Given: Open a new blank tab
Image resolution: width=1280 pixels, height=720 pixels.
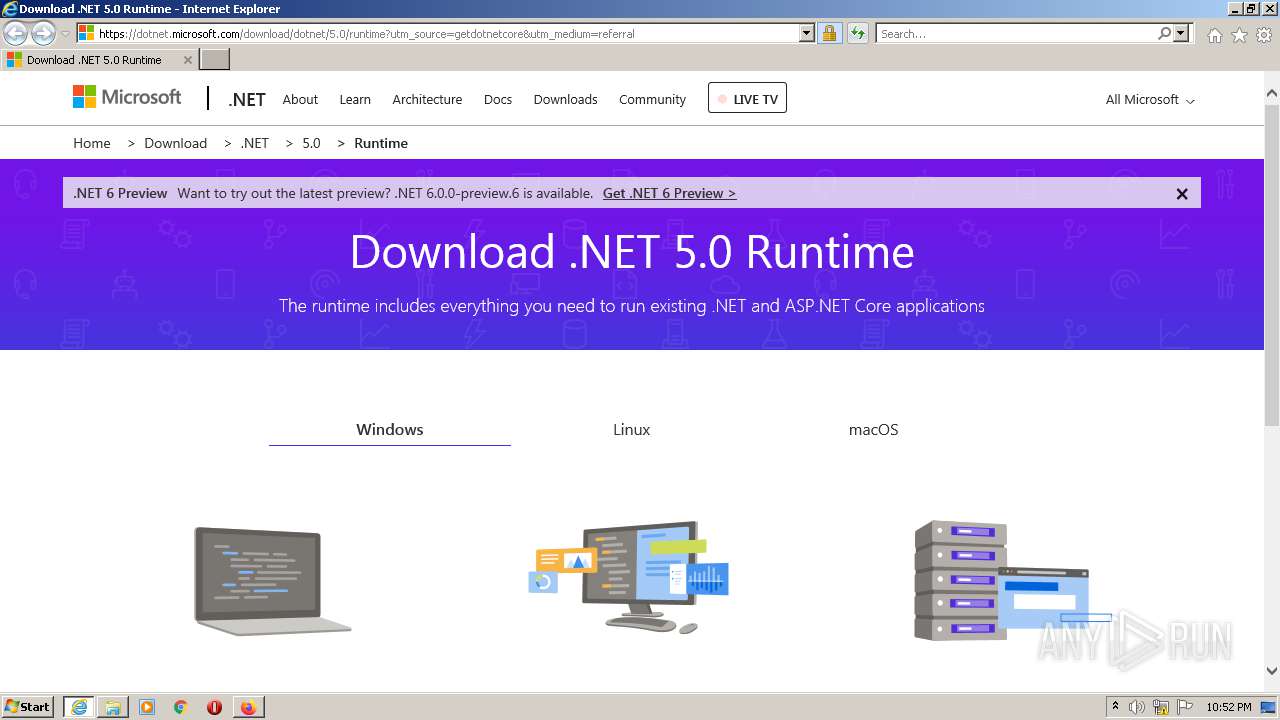Looking at the screenshot, I should point(215,60).
